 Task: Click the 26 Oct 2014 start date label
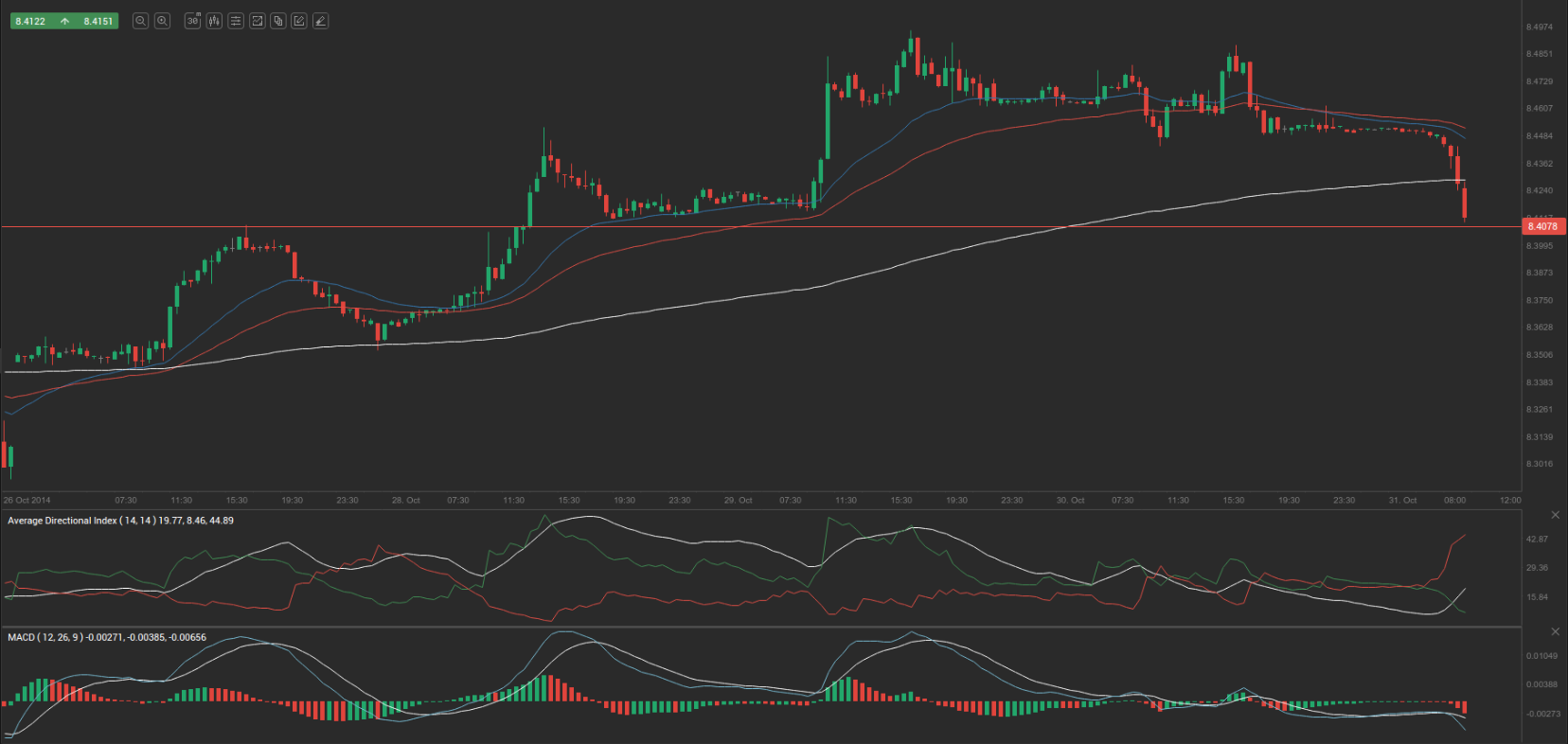(x=27, y=500)
